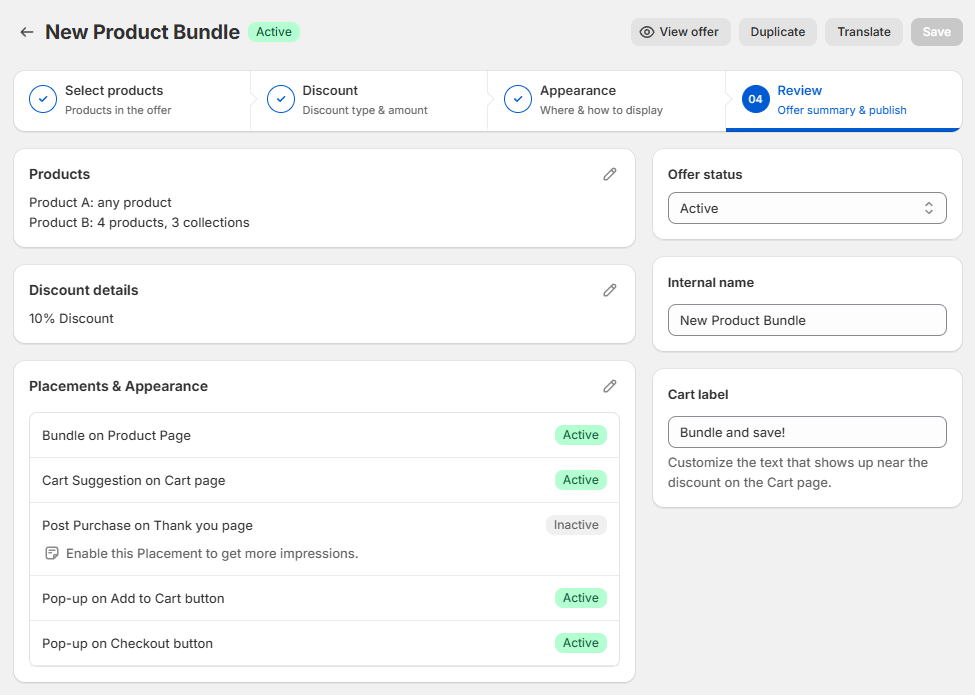Click the checkmark circle of Discount step

click(280, 99)
